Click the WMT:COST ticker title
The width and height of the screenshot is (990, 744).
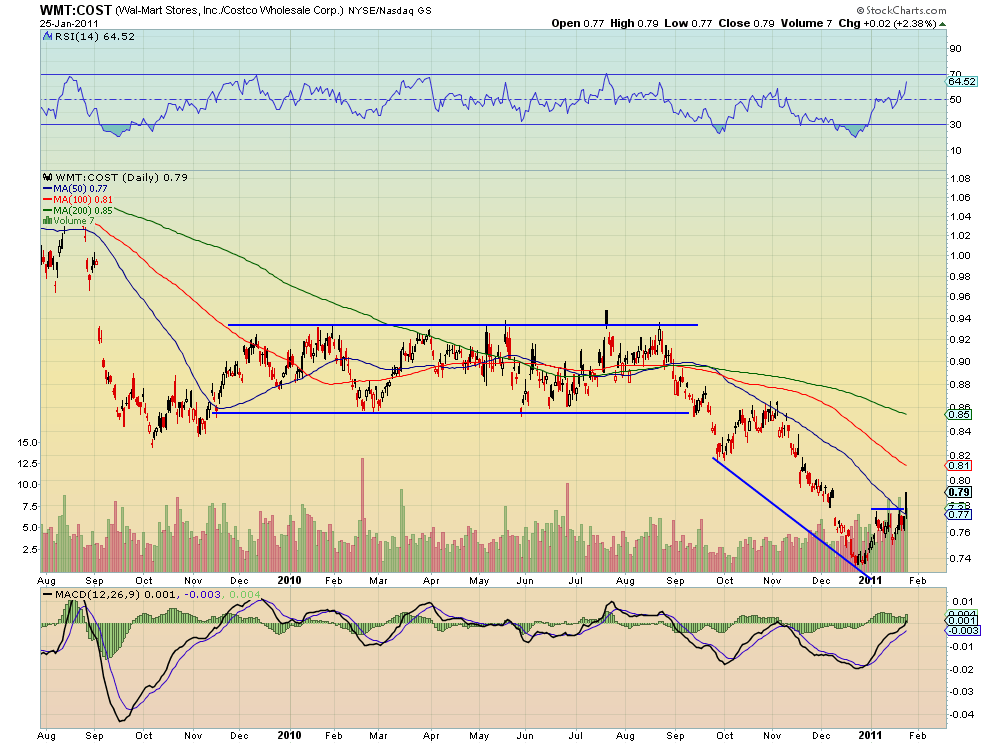pyautogui.click(x=76, y=10)
